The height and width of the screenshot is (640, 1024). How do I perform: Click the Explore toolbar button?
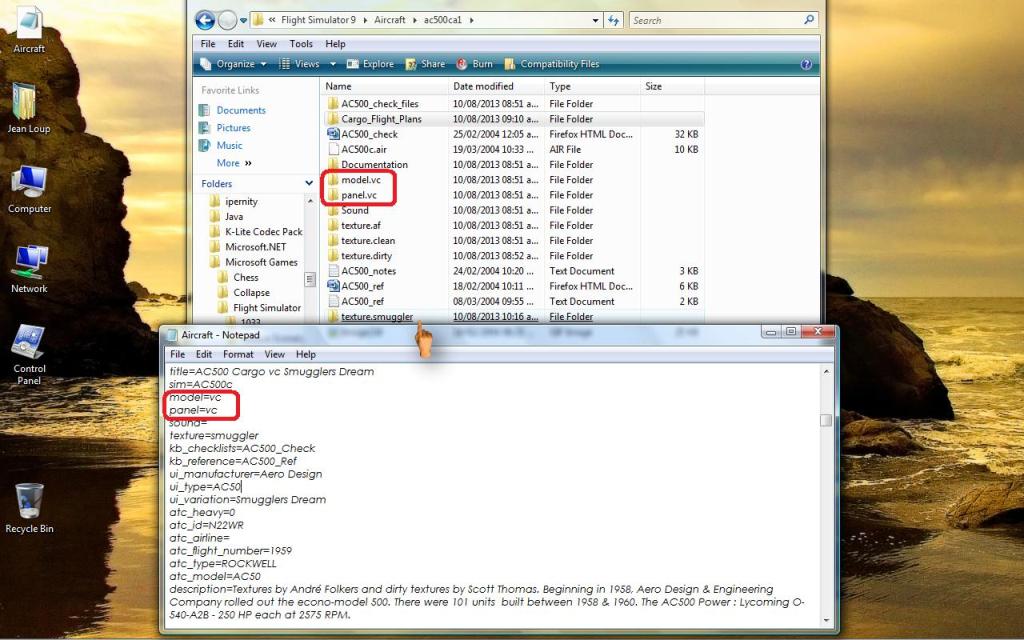point(370,64)
